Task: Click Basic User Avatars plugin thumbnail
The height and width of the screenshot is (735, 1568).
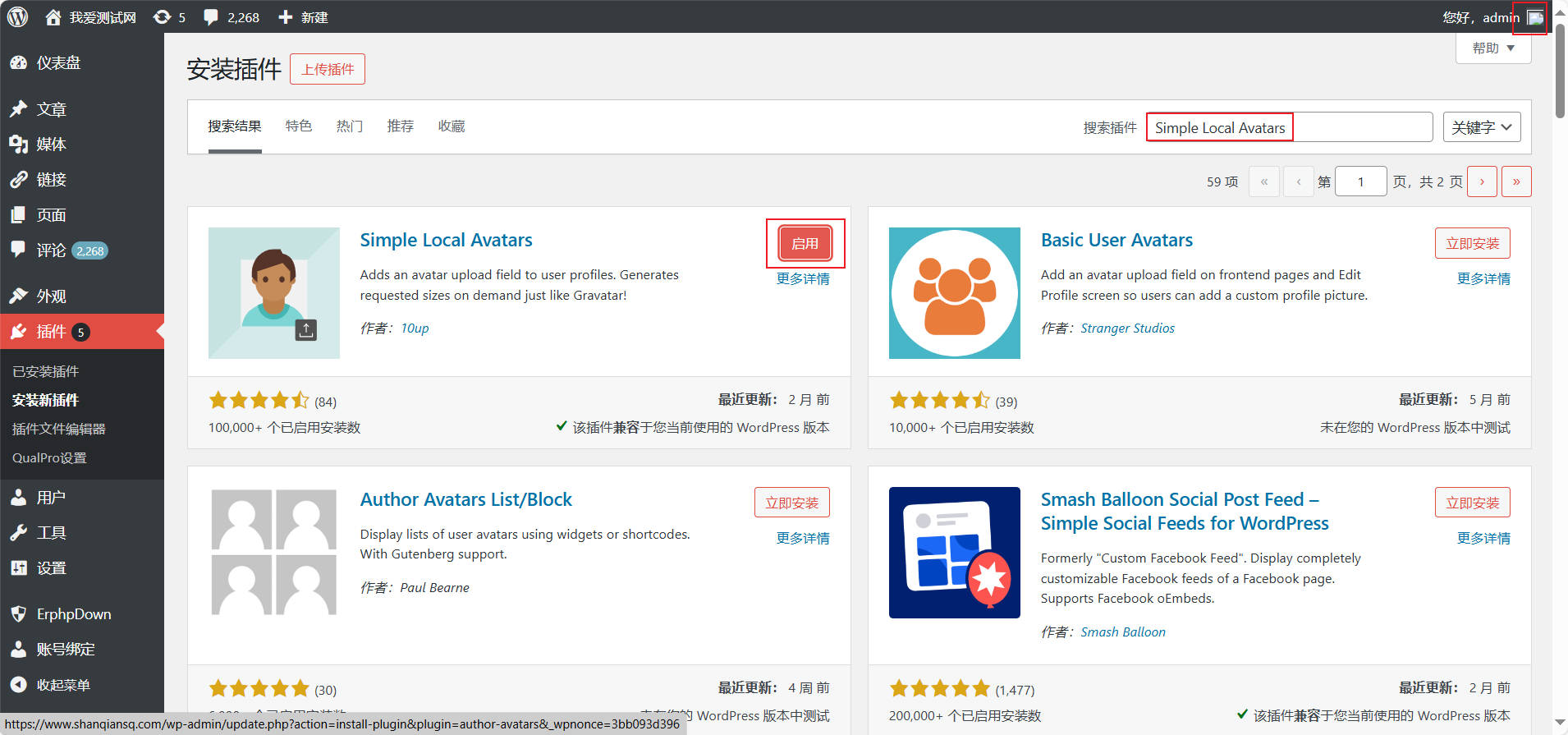Action: (955, 293)
